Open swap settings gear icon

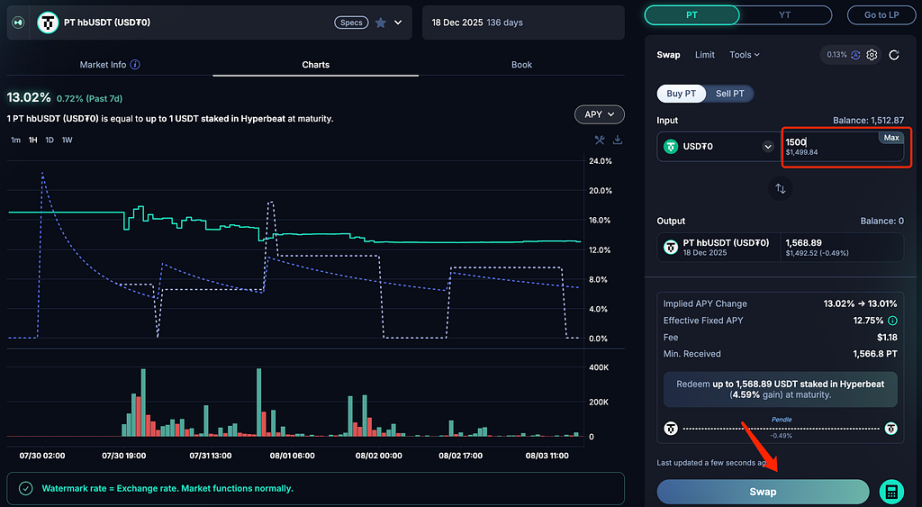[x=872, y=55]
